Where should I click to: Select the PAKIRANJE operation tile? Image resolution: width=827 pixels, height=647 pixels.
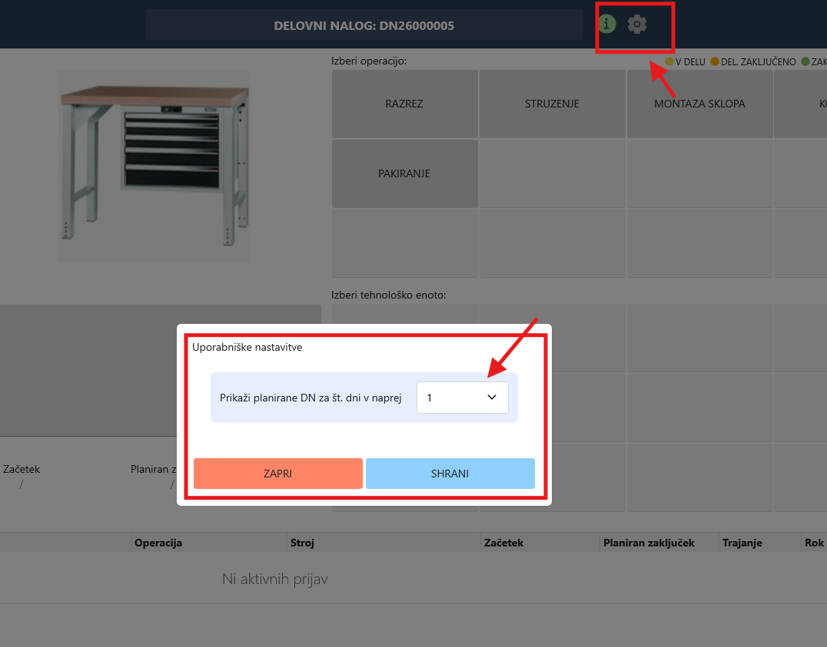coord(405,173)
